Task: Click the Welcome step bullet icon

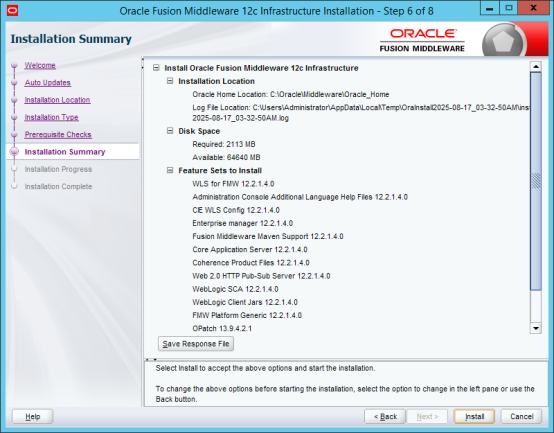Action: 14,65
